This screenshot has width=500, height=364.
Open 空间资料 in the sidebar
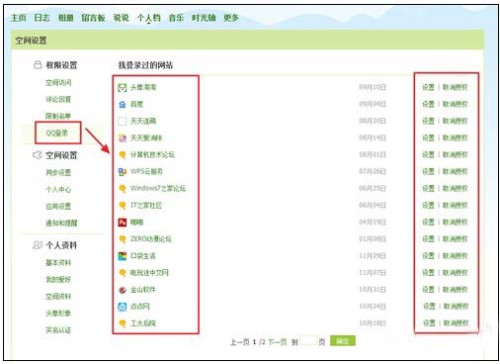(58, 296)
